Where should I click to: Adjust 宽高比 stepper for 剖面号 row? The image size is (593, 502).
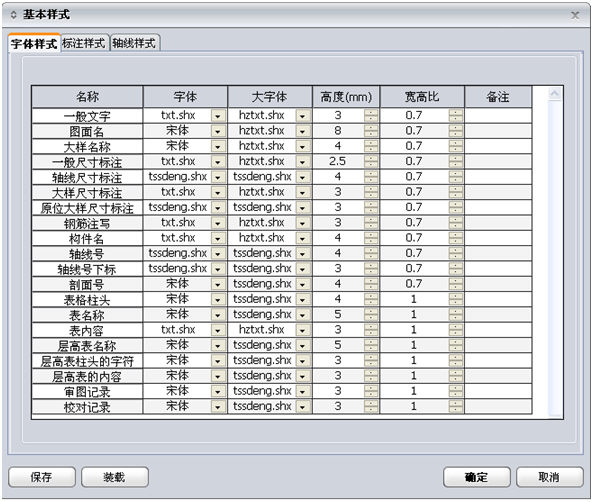tap(456, 284)
